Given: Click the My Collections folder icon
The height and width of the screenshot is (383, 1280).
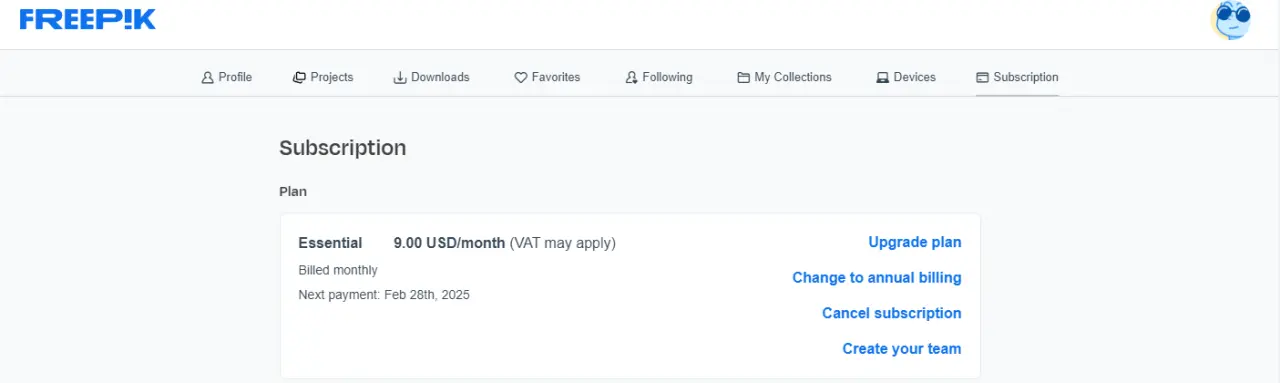Looking at the screenshot, I should (x=744, y=77).
